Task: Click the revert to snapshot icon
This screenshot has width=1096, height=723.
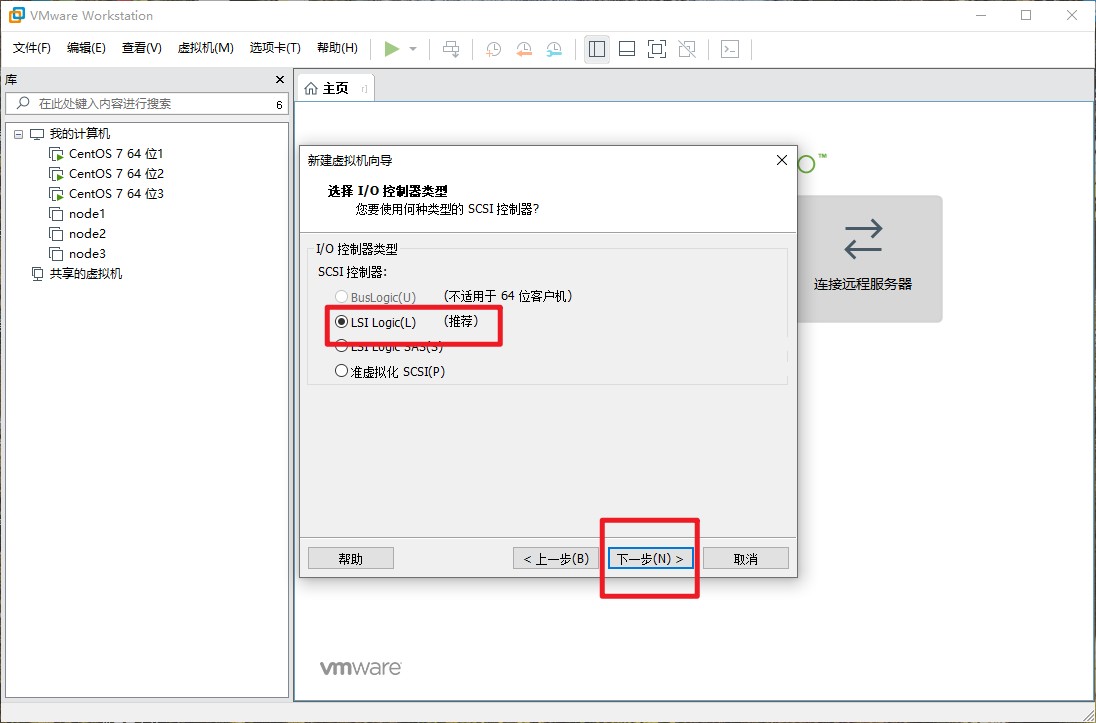Action: click(x=524, y=49)
